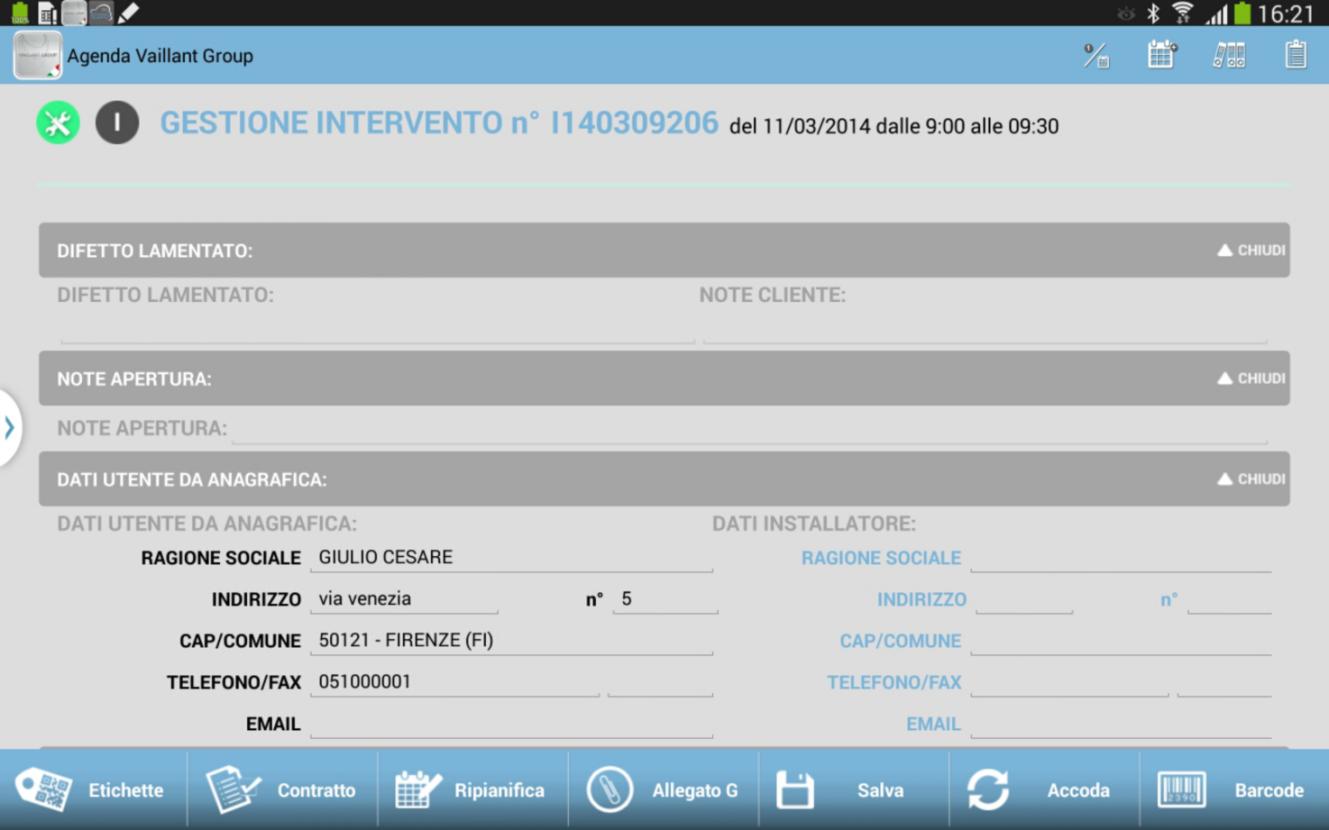The height and width of the screenshot is (830, 1329).
Task: Collapse the Difetto Lamentato section
Action: pos(1250,250)
